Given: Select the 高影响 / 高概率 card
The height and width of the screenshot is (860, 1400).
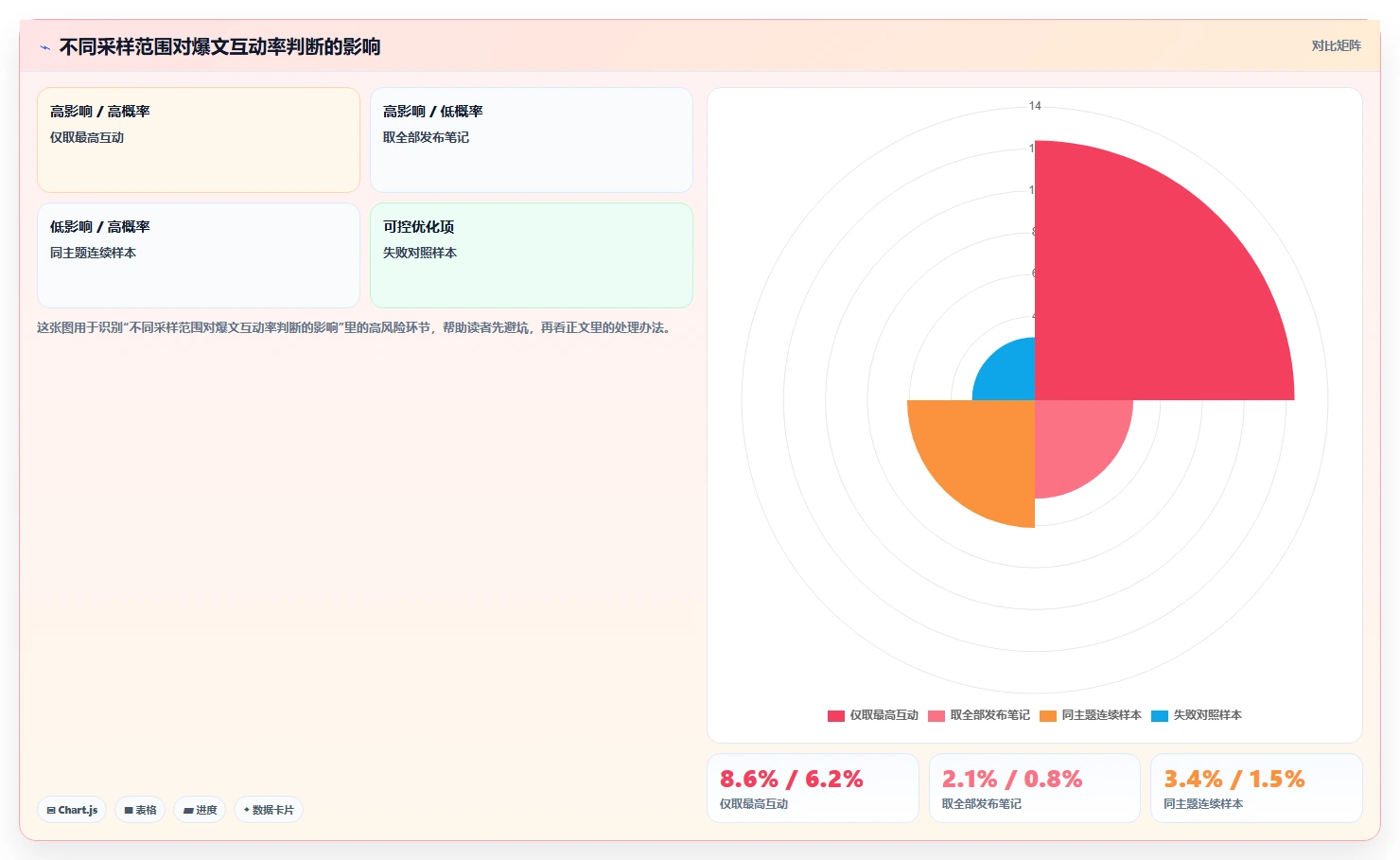Looking at the screenshot, I should [199, 140].
